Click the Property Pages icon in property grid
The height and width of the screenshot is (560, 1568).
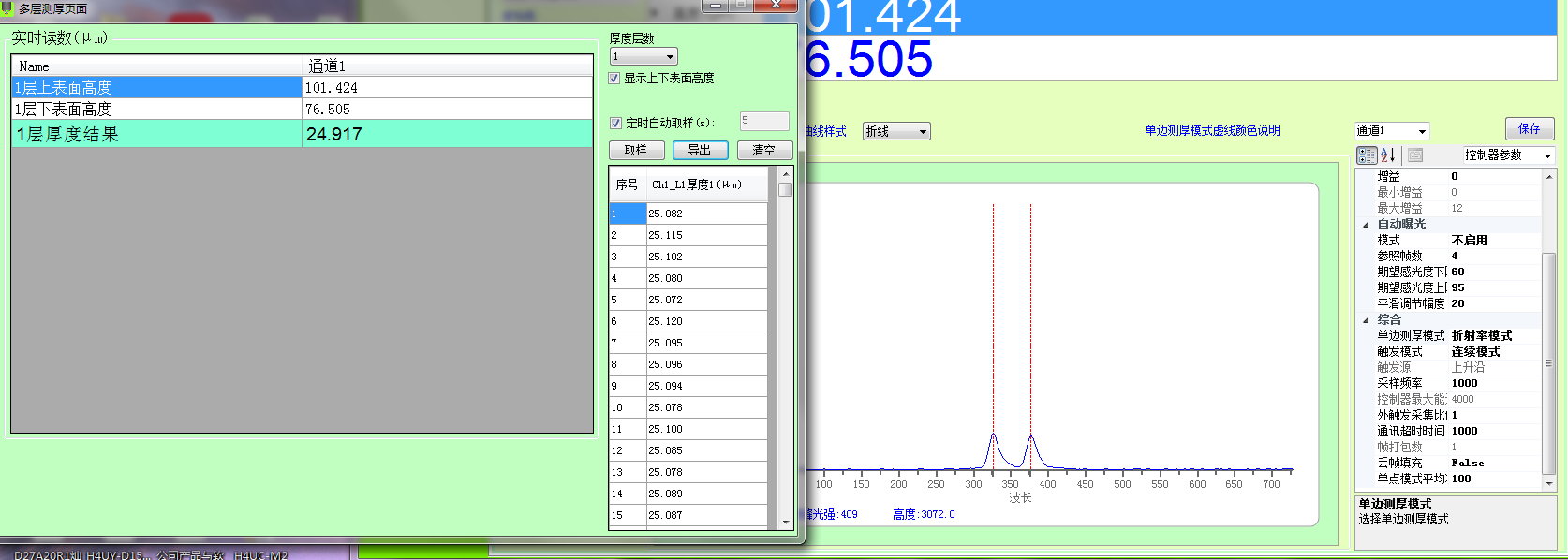(x=1415, y=155)
